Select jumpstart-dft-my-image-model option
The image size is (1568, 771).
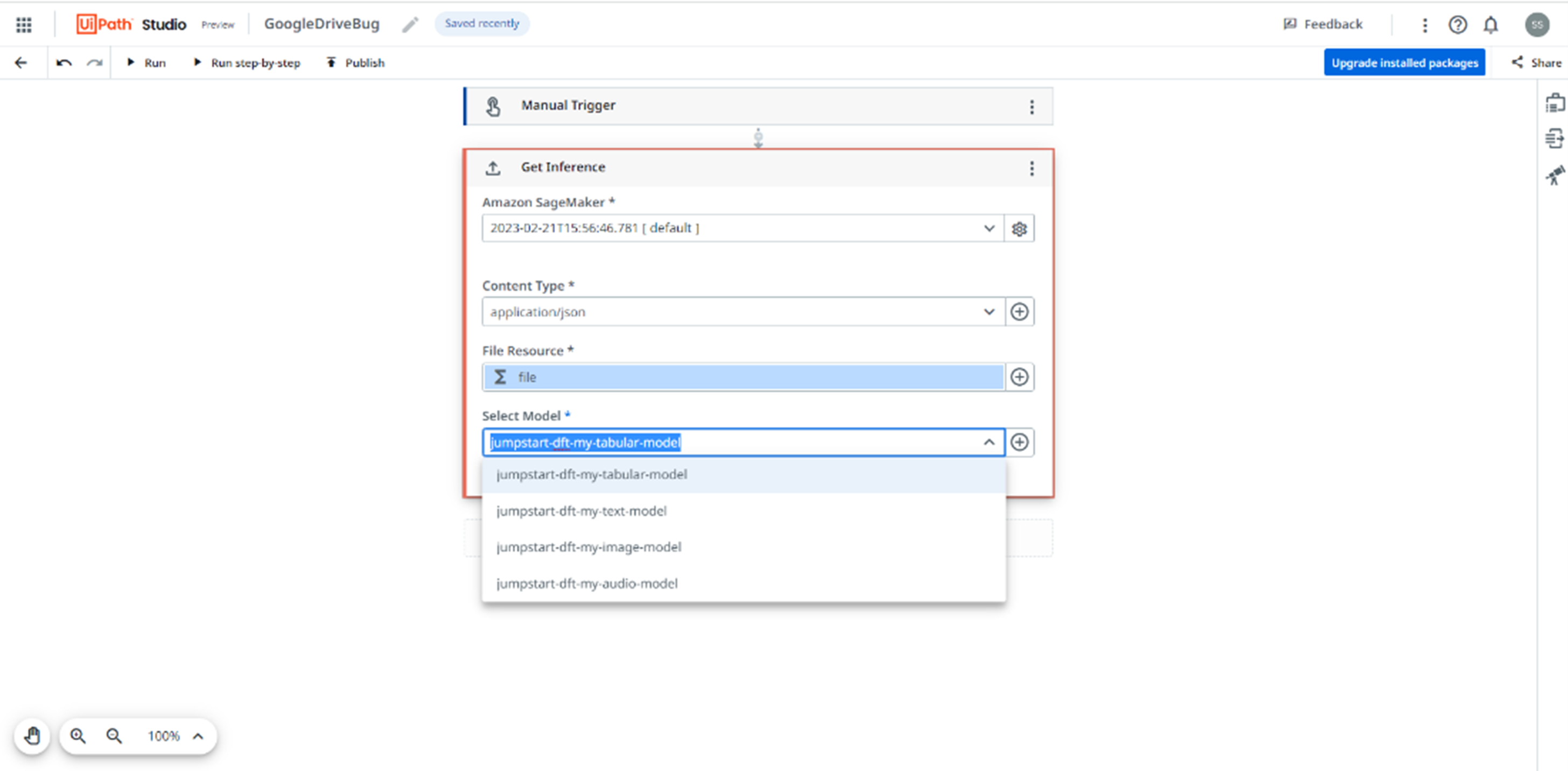[x=743, y=547]
